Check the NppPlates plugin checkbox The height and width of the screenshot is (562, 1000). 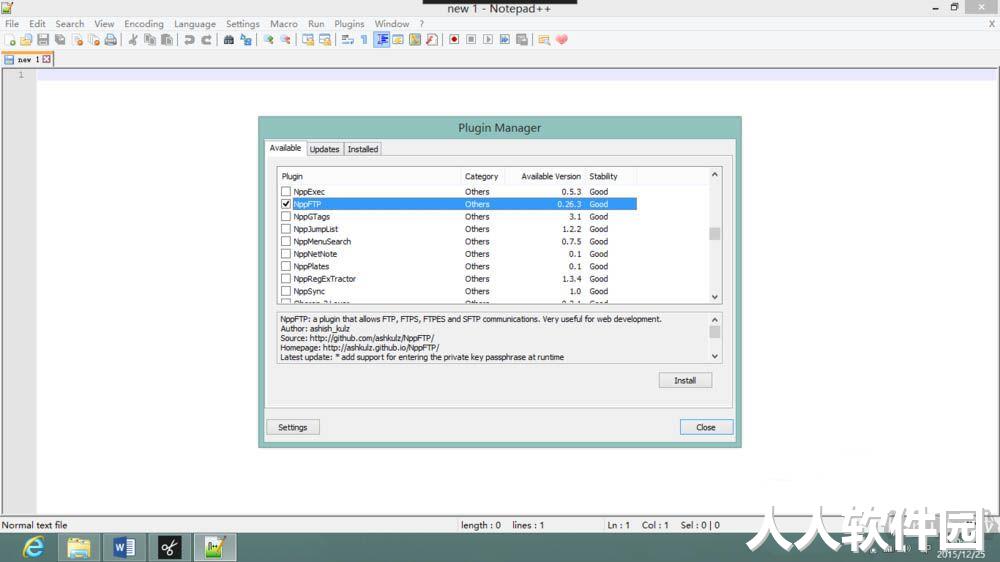(x=286, y=266)
